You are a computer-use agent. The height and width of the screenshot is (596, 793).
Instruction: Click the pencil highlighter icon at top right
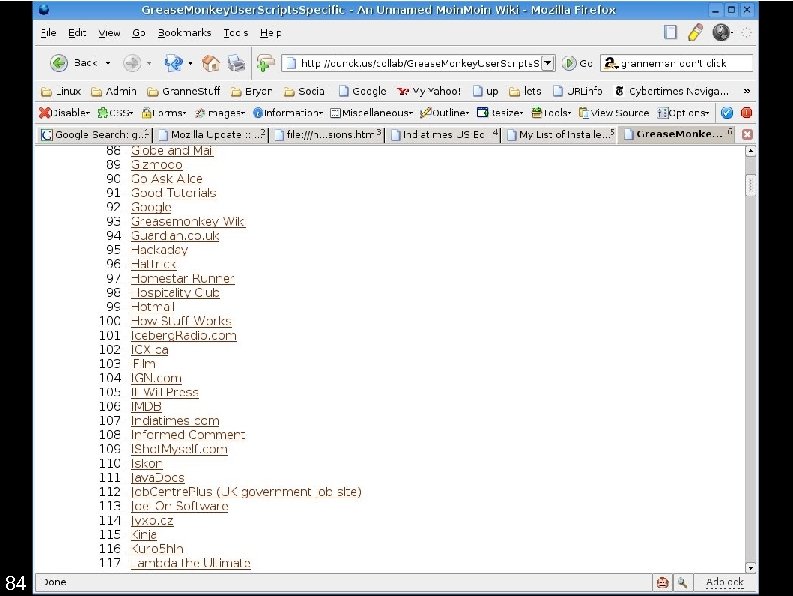695,32
